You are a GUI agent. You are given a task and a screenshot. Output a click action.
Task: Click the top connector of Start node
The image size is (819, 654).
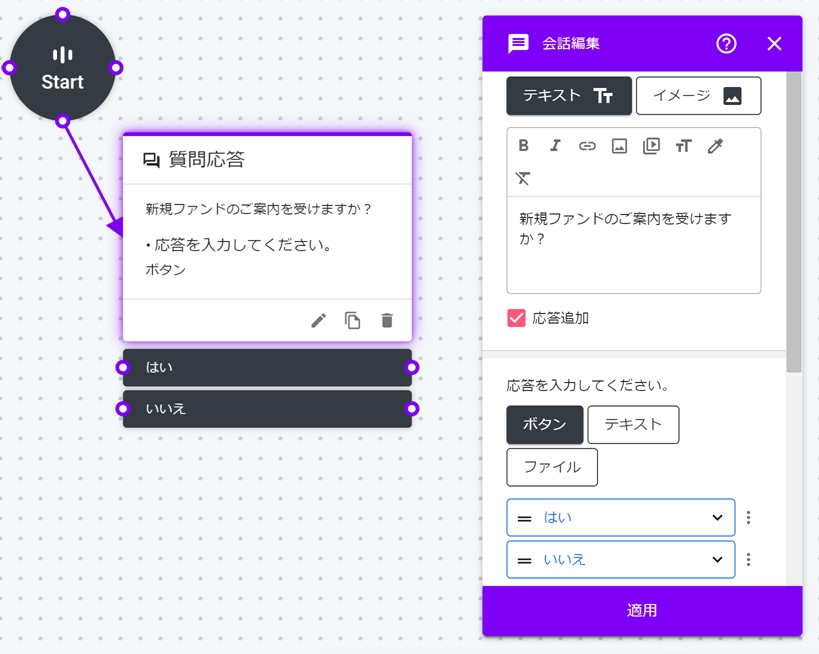coord(63,14)
